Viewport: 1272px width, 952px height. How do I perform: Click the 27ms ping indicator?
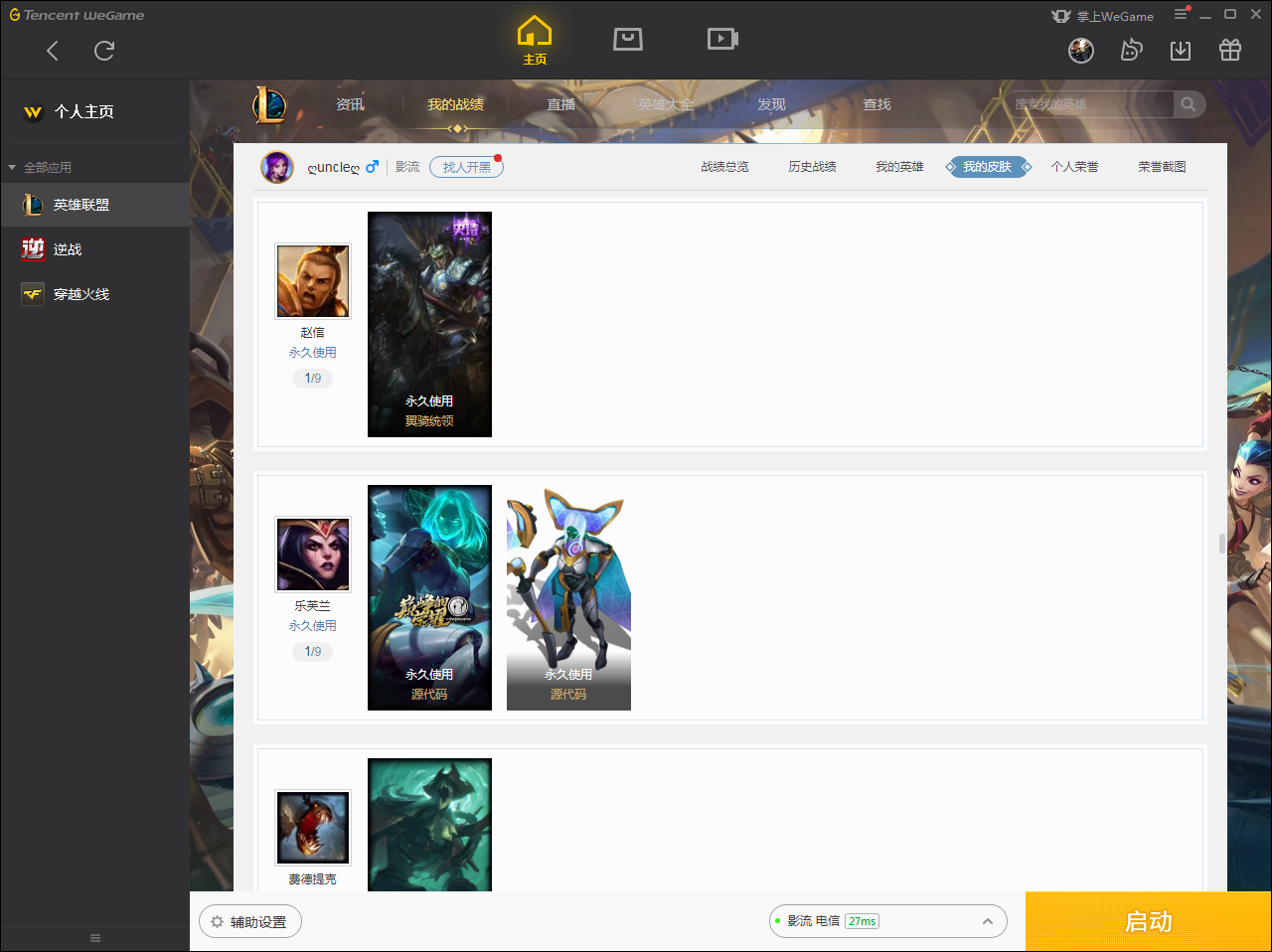[862, 921]
